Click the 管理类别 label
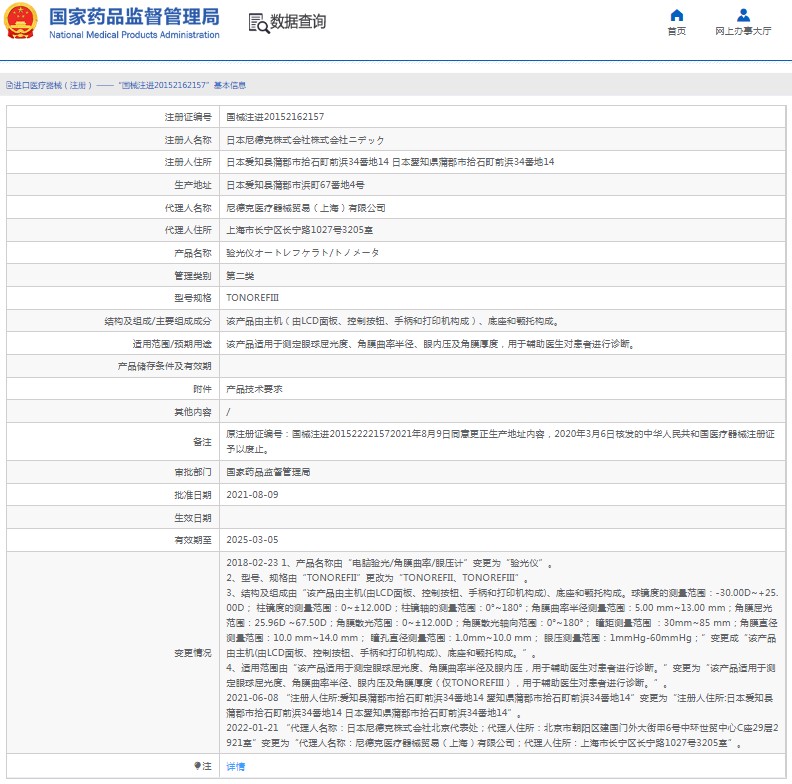 tap(192, 276)
